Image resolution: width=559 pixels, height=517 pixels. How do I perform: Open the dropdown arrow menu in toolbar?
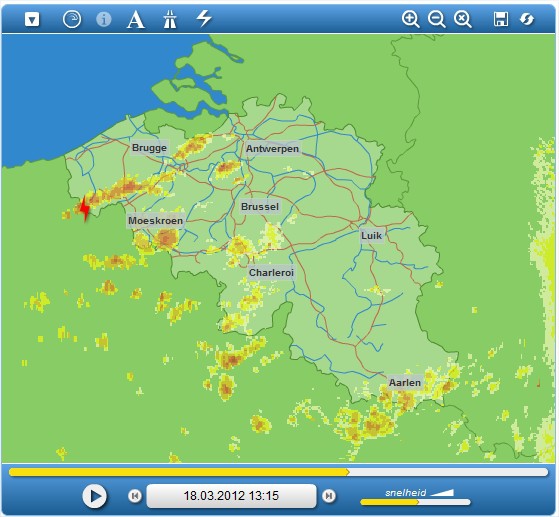coord(32,19)
